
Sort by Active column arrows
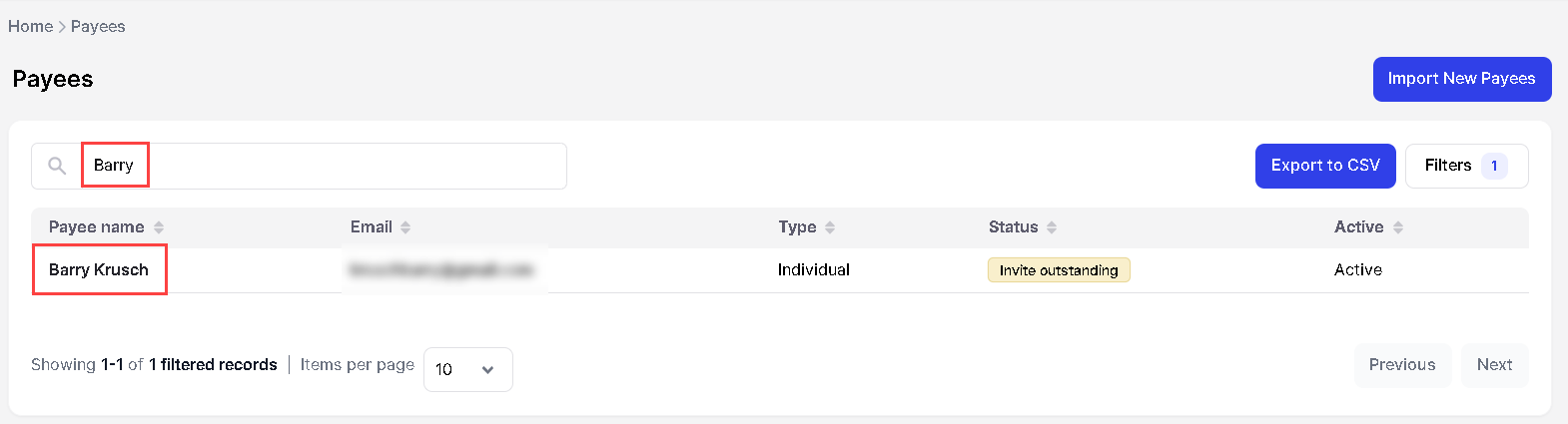click(1398, 227)
